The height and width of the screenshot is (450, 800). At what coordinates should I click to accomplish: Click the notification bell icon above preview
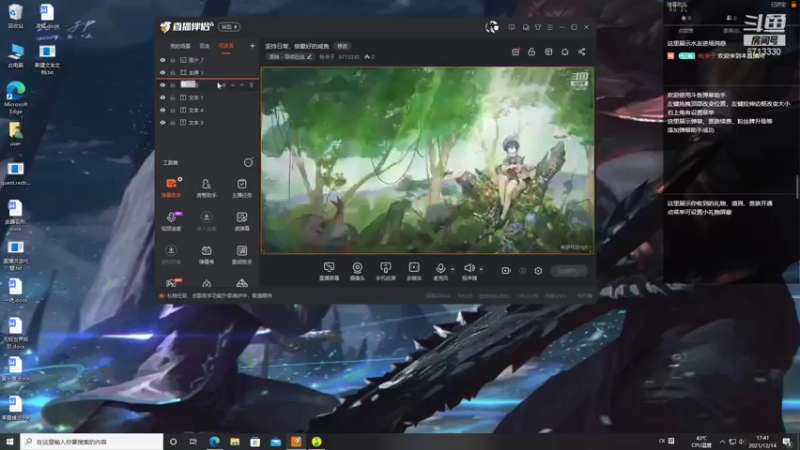[x=565, y=52]
